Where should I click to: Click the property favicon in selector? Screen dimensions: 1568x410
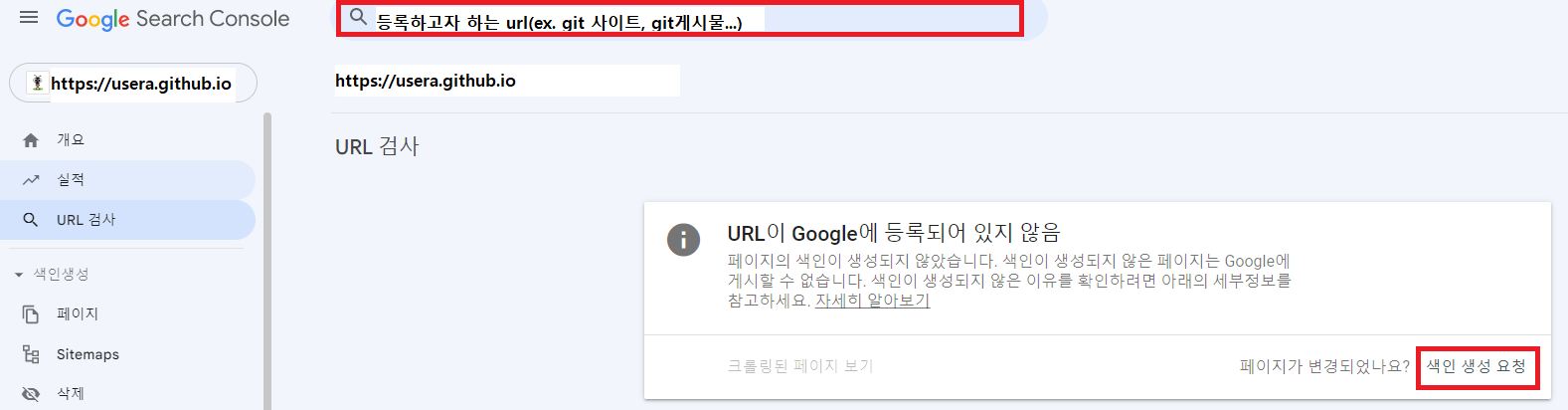pos(37,83)
